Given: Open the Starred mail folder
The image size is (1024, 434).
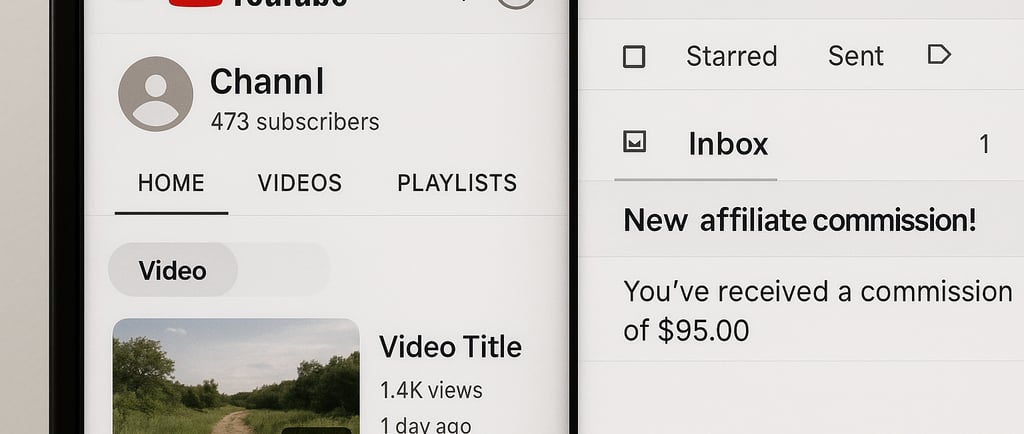Looking at the screenshot, I should (x=731, y=56).
